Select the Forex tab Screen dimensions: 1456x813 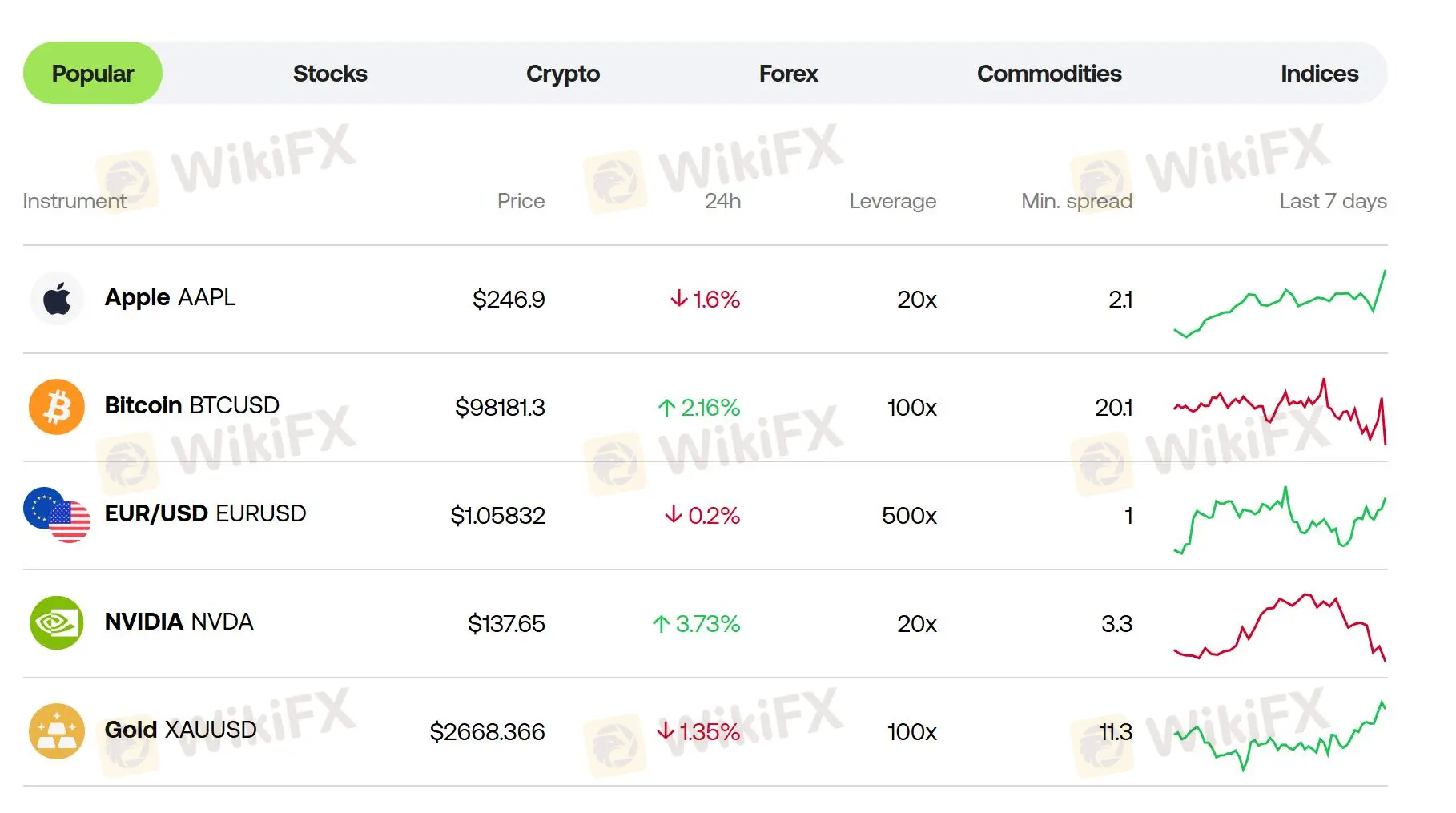pos(789,74)
